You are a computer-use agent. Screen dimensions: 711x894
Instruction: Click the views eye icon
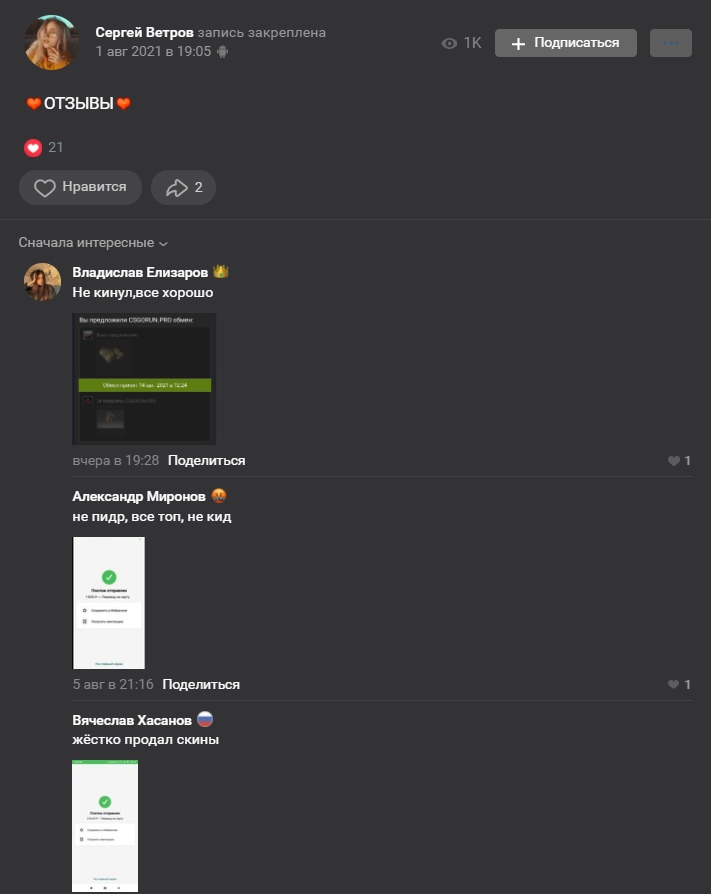tap(449, 43)
